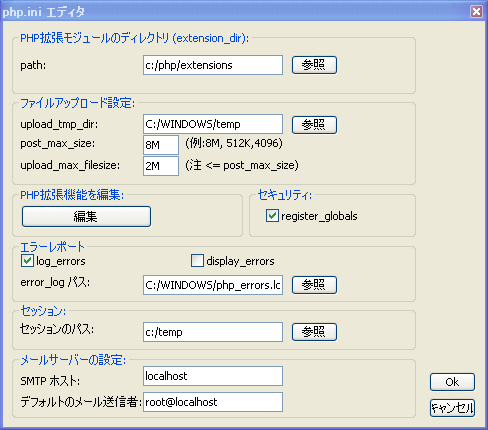Click the upload_max_filesize field showing 2M
The image size is (488, 430).
pos(161,166)
